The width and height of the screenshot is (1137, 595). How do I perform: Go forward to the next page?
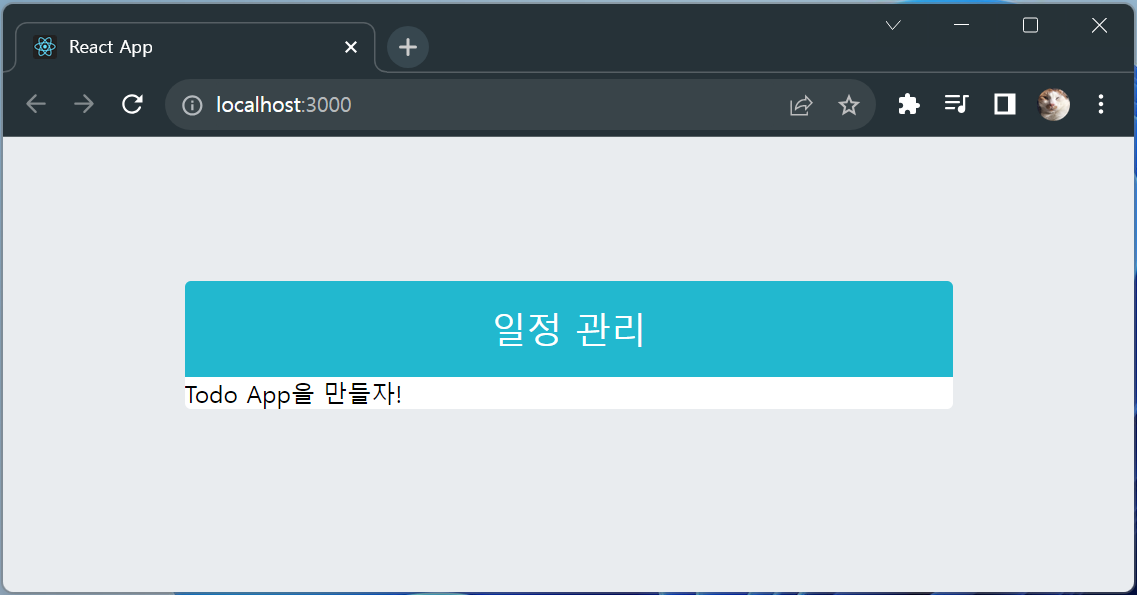[83, 104]
